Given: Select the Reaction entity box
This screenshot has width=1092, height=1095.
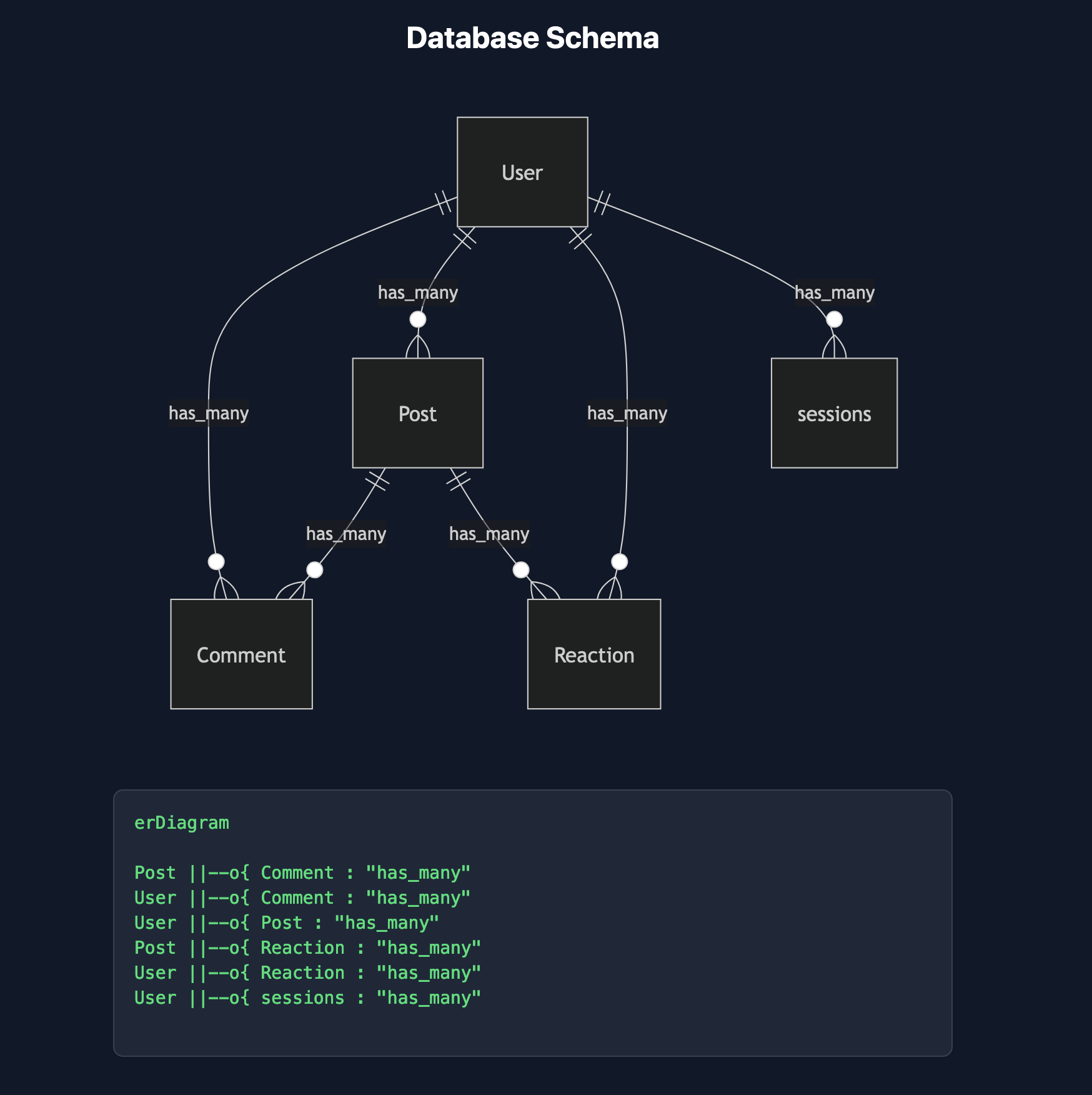Looking at the screenshot, I should [x=593, y=654].
